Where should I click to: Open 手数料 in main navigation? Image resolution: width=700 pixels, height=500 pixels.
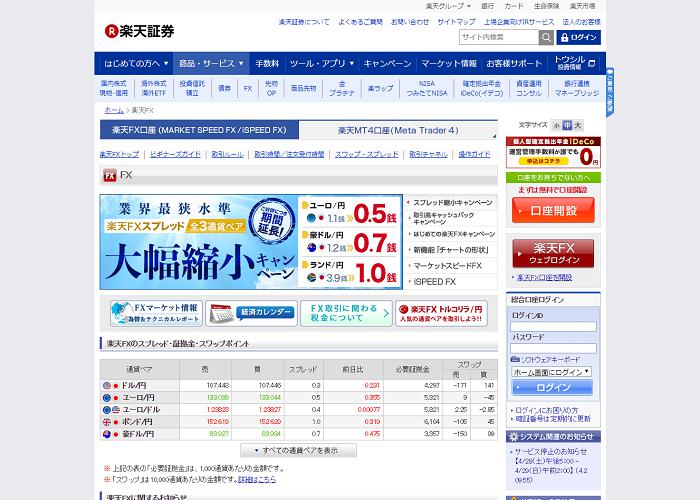coord(267,63)
